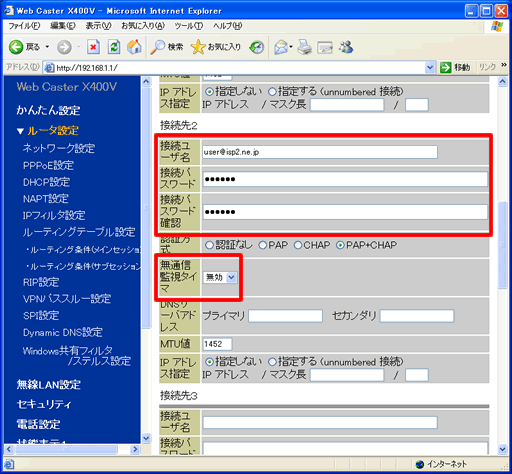
Task: Open ネットワーク設定 link
Action: [x=59, y=148]
